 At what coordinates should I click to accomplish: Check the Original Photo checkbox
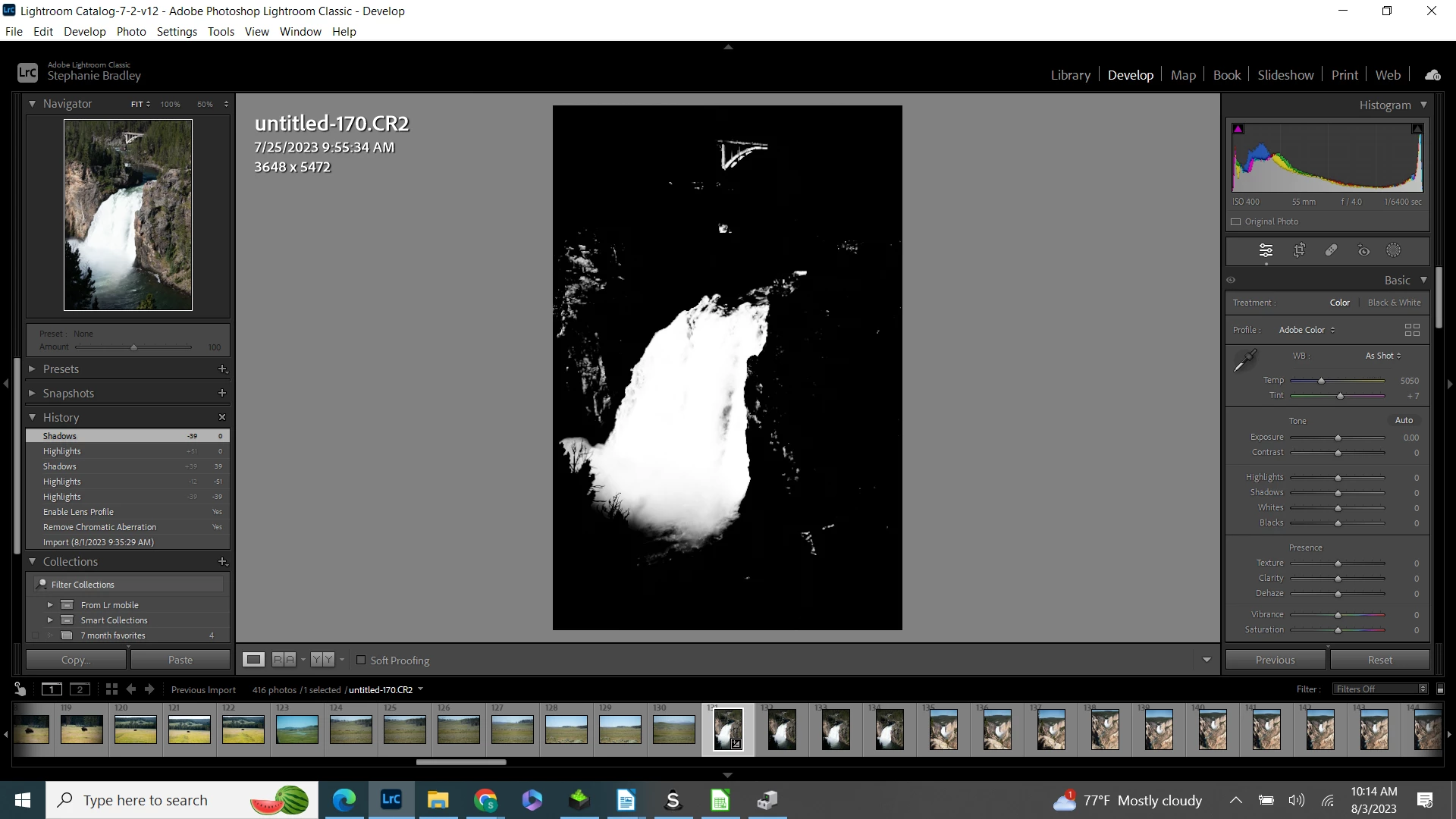tap(1236, 221)
